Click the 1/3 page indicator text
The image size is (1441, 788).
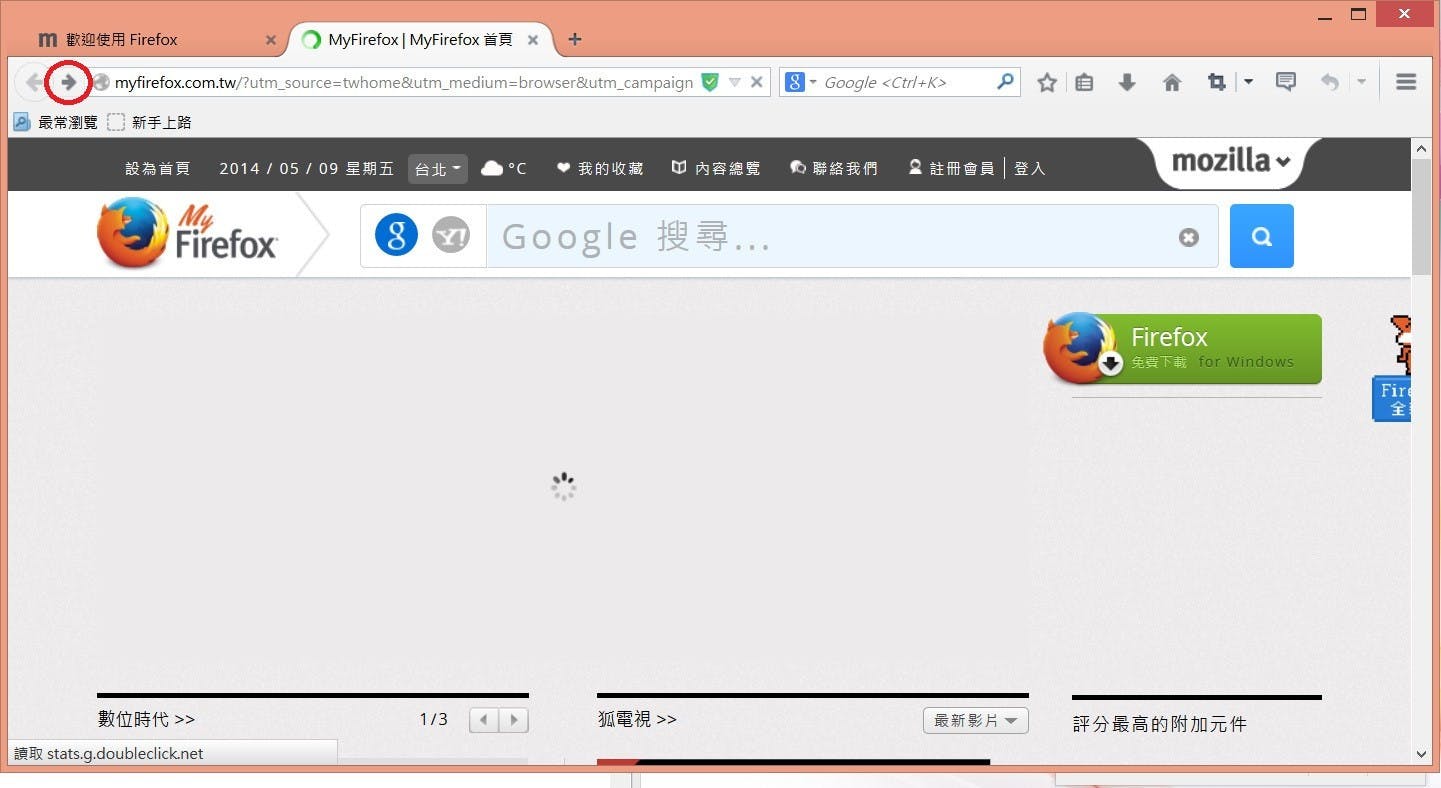pos(433,719)
